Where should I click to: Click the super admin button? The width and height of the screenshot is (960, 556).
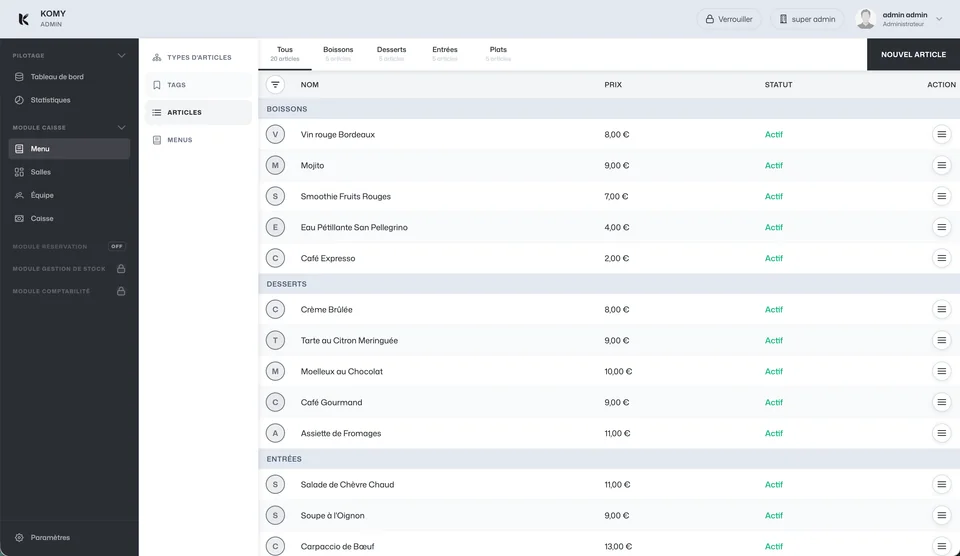807,19
